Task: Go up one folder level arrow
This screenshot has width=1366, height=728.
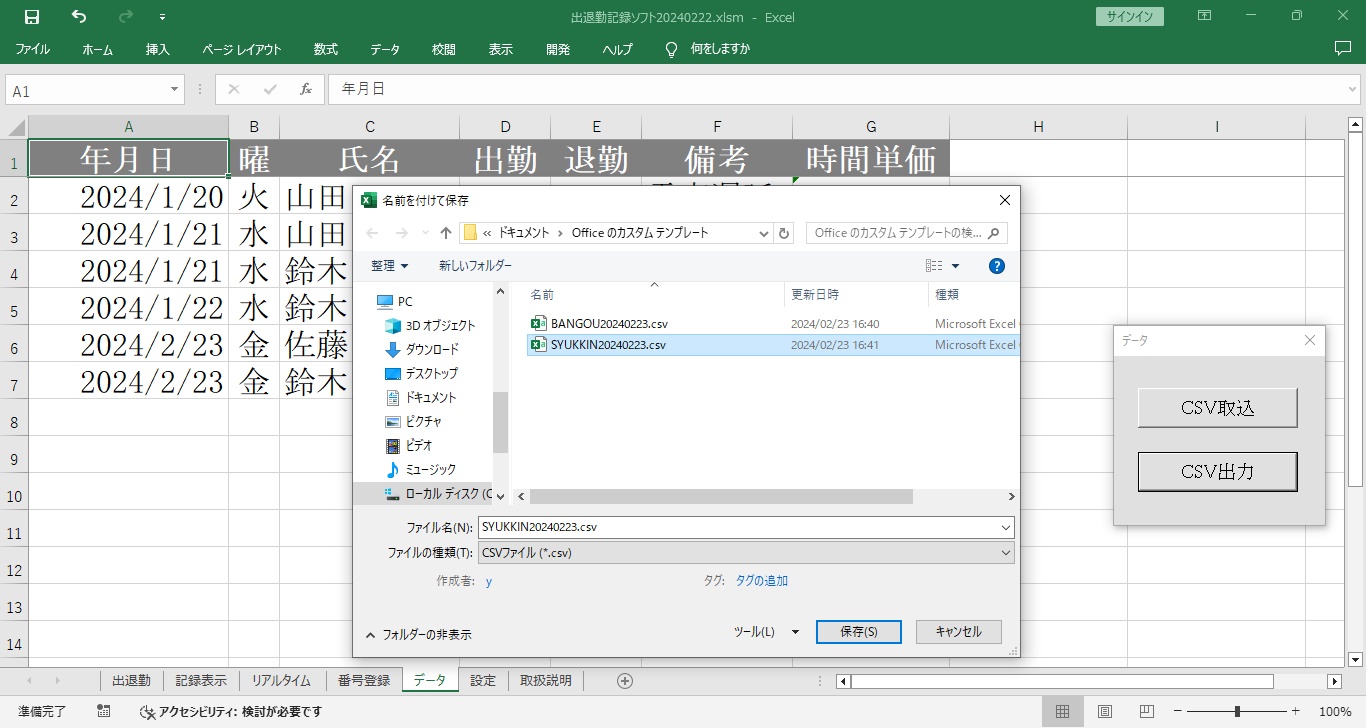Action: (x=446, y=233)
